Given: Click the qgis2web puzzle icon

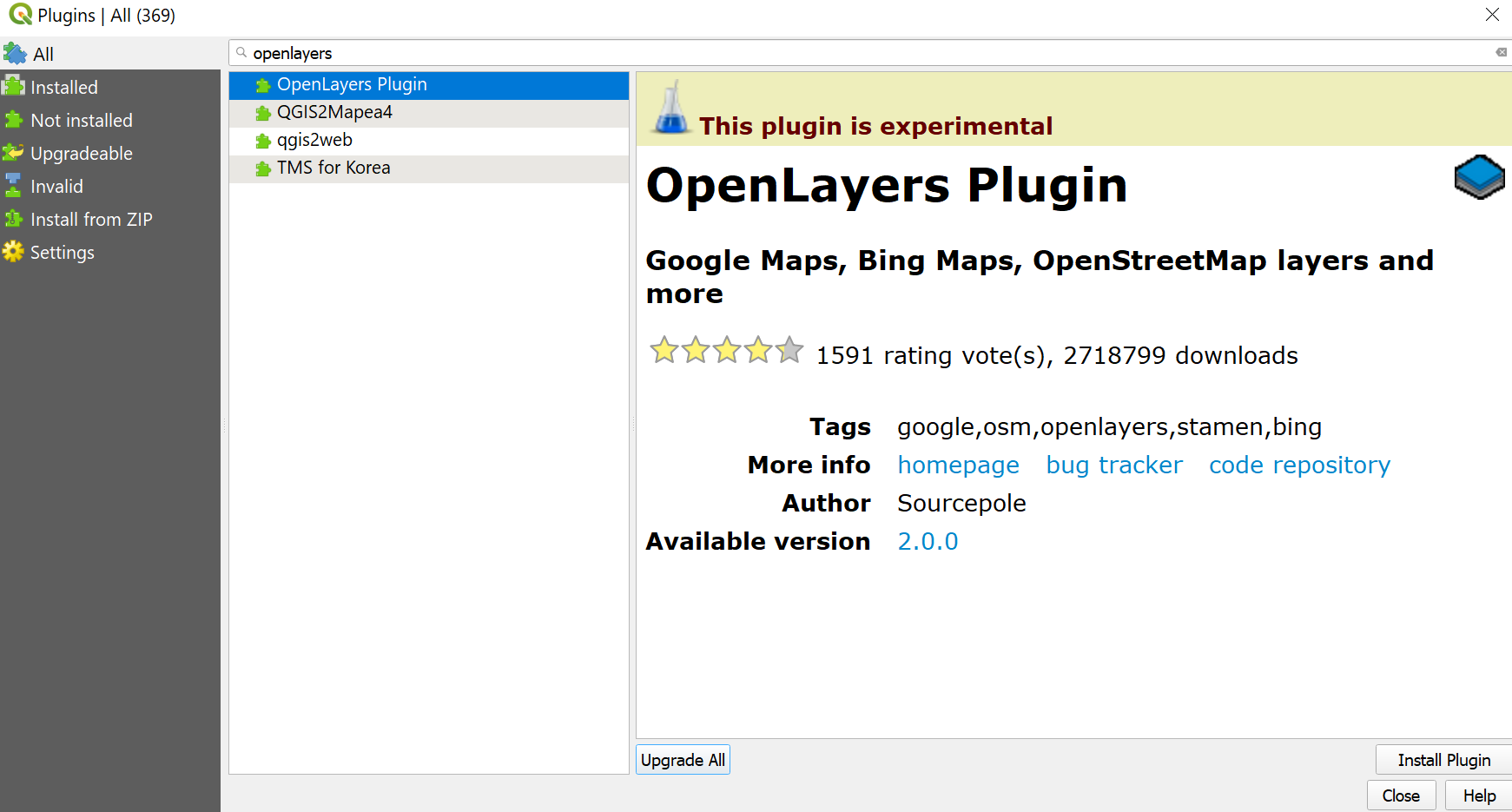Looking at the screenshot, I should point(263,142).
